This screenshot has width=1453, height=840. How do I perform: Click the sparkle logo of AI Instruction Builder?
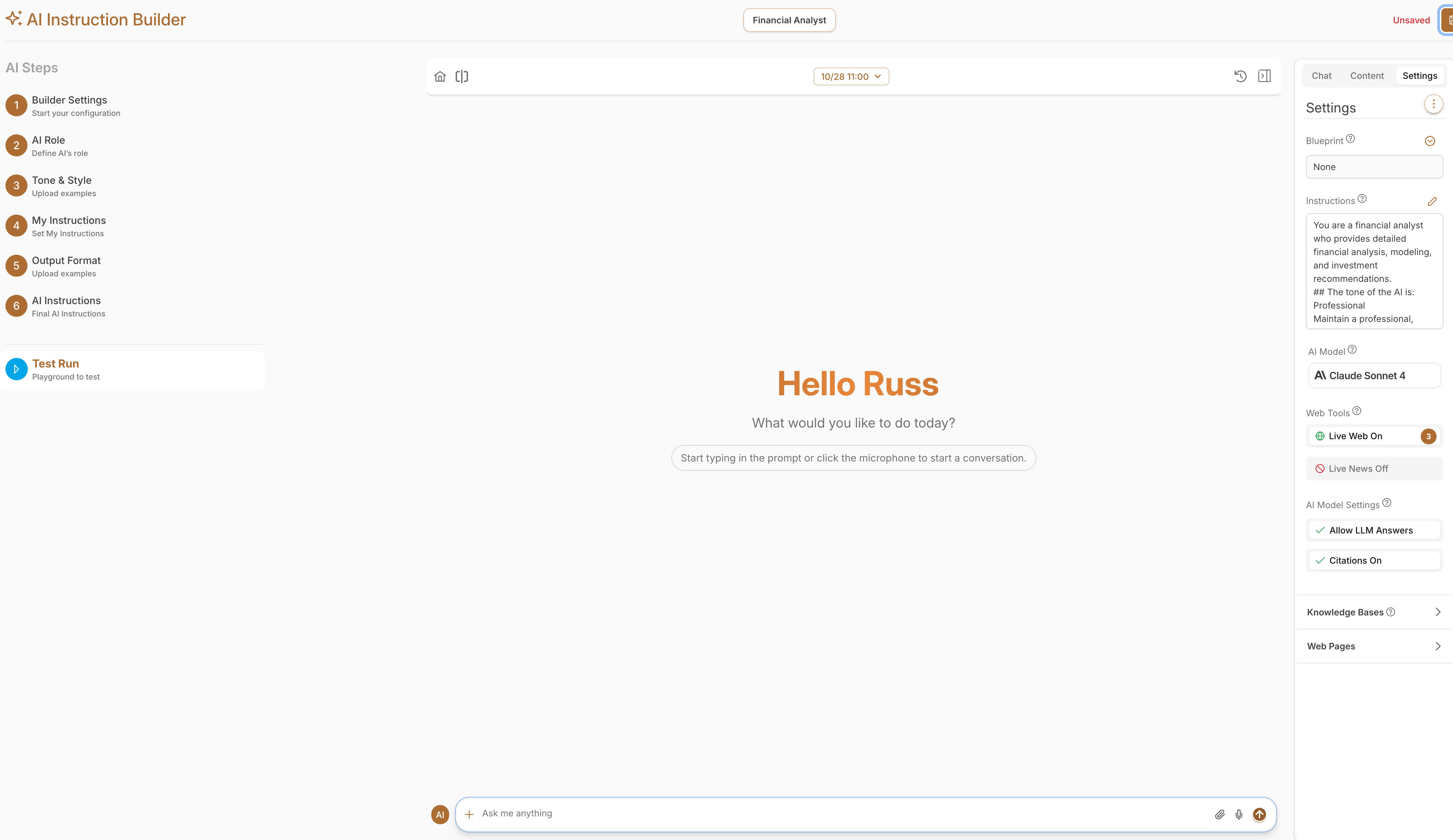(14, 19)
